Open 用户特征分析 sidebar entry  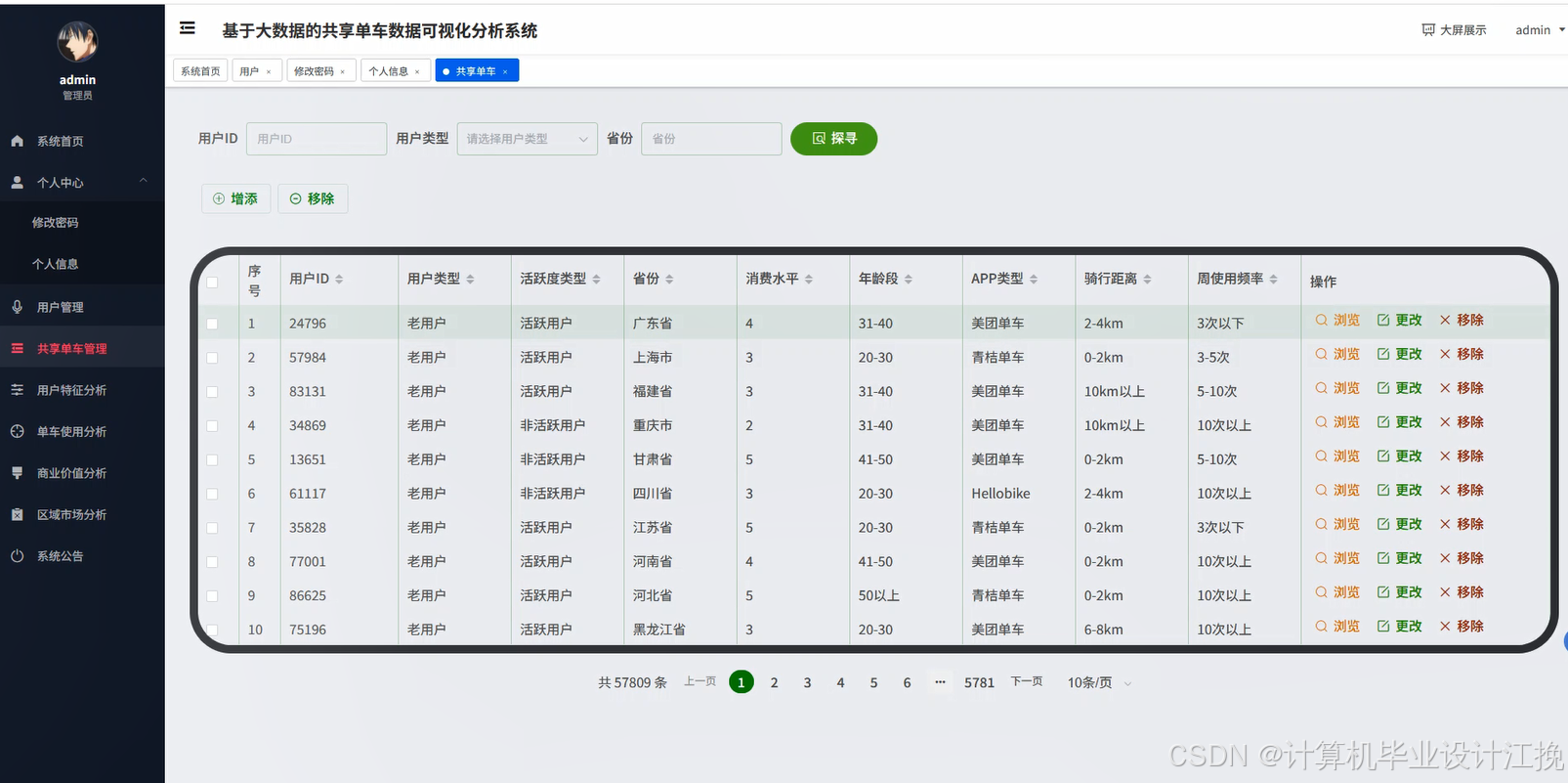82,390
